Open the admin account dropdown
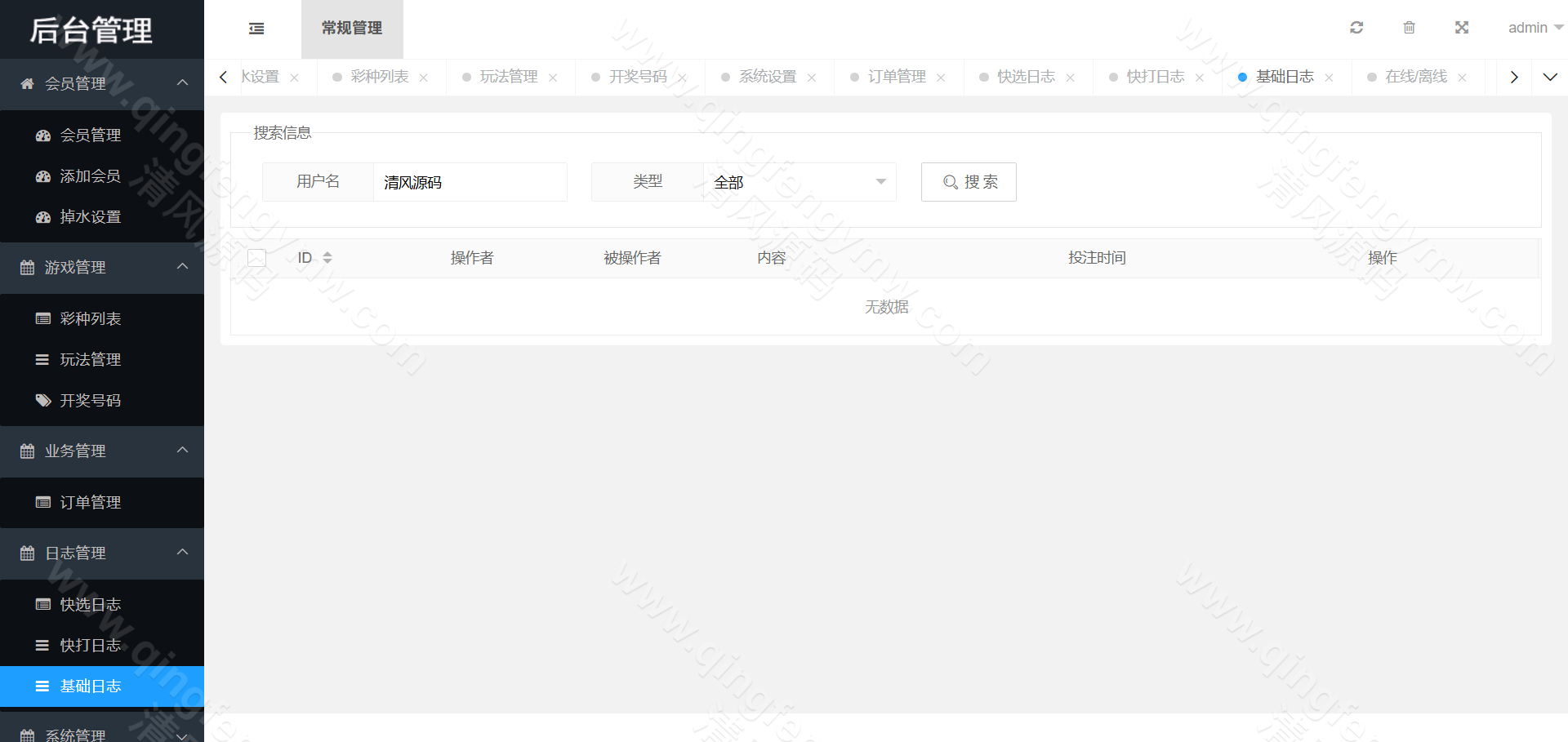The height and width of the screenshot is (742, 1568). click(1534, 27)
